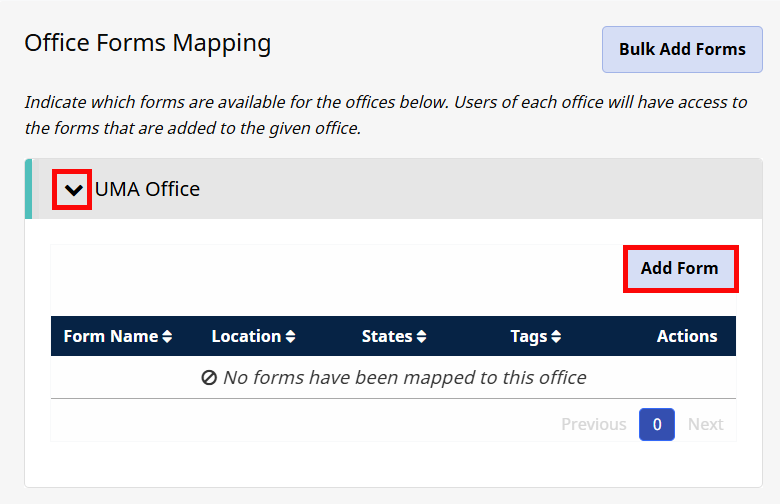Click sort arrows beside States
This screenshot has height=504, width=780.
click(x=422, y=337)
